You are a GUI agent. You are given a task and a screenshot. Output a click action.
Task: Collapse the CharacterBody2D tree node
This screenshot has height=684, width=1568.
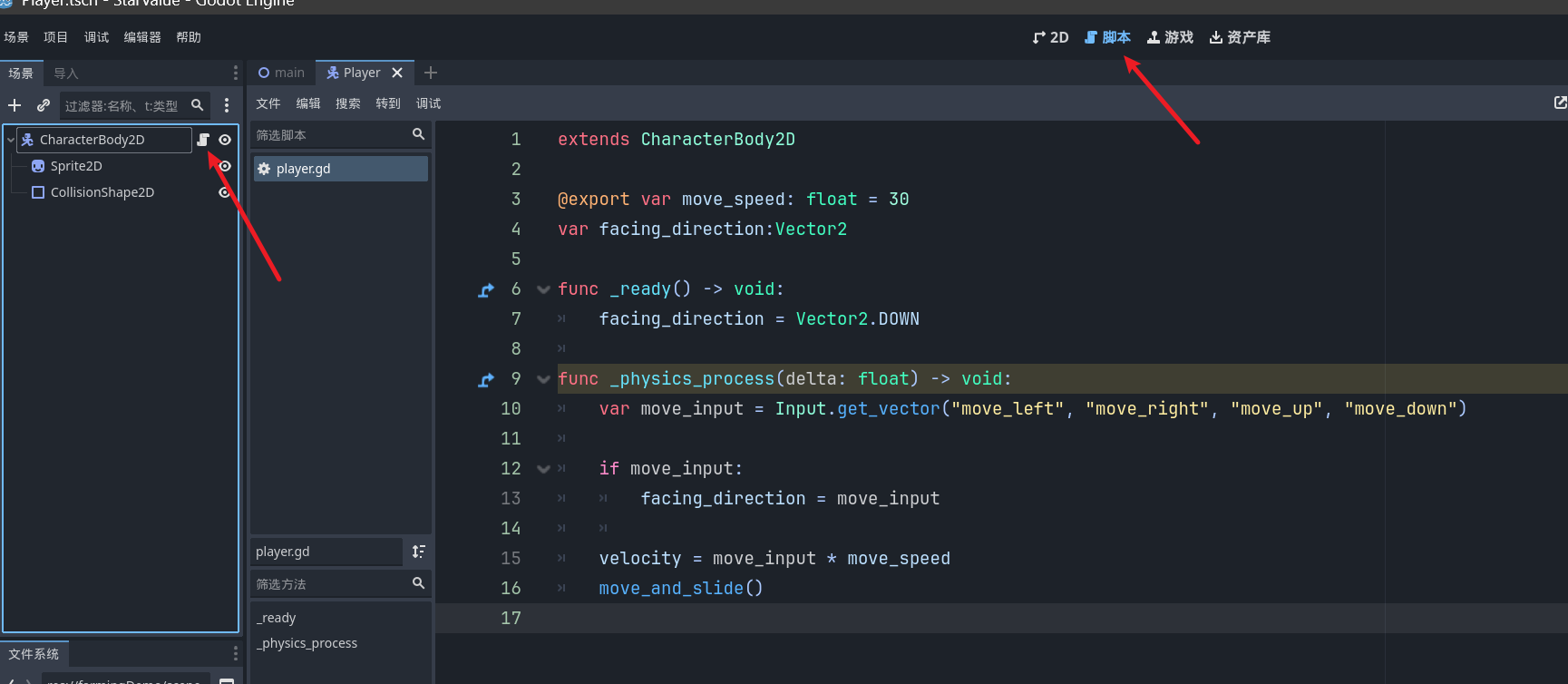pyautogui.click(x=11, y=140)
